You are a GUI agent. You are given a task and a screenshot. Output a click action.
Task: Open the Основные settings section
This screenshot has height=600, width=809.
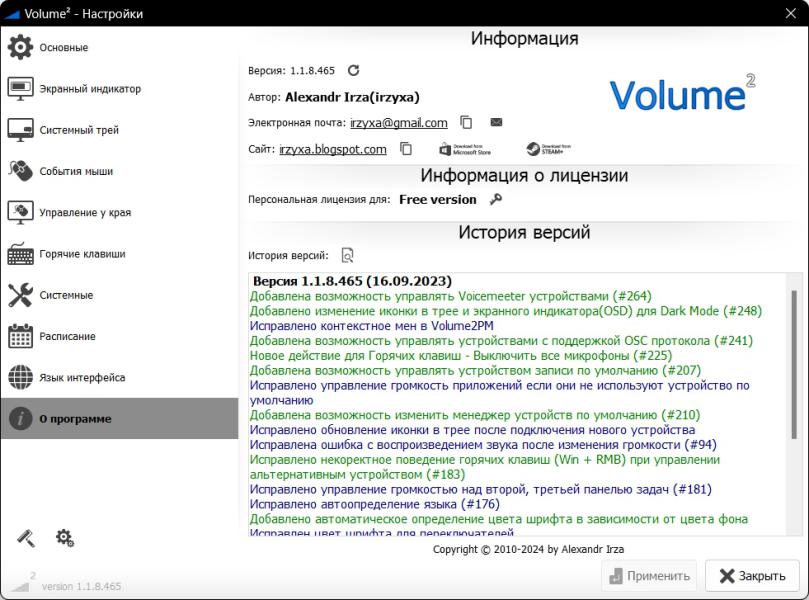pos(119,47)
